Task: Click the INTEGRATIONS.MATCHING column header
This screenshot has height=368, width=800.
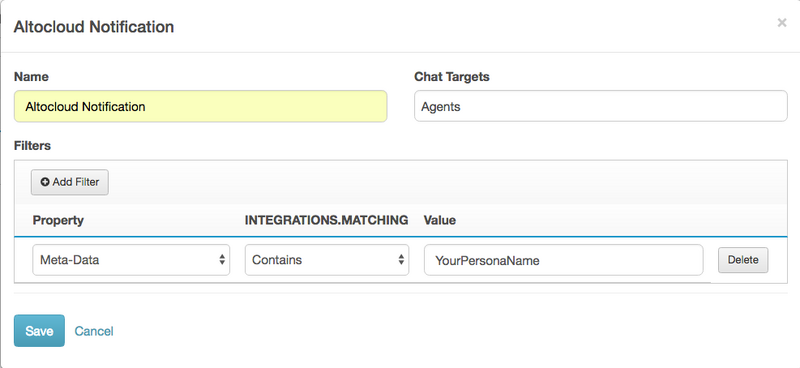Action: (327, 220)
